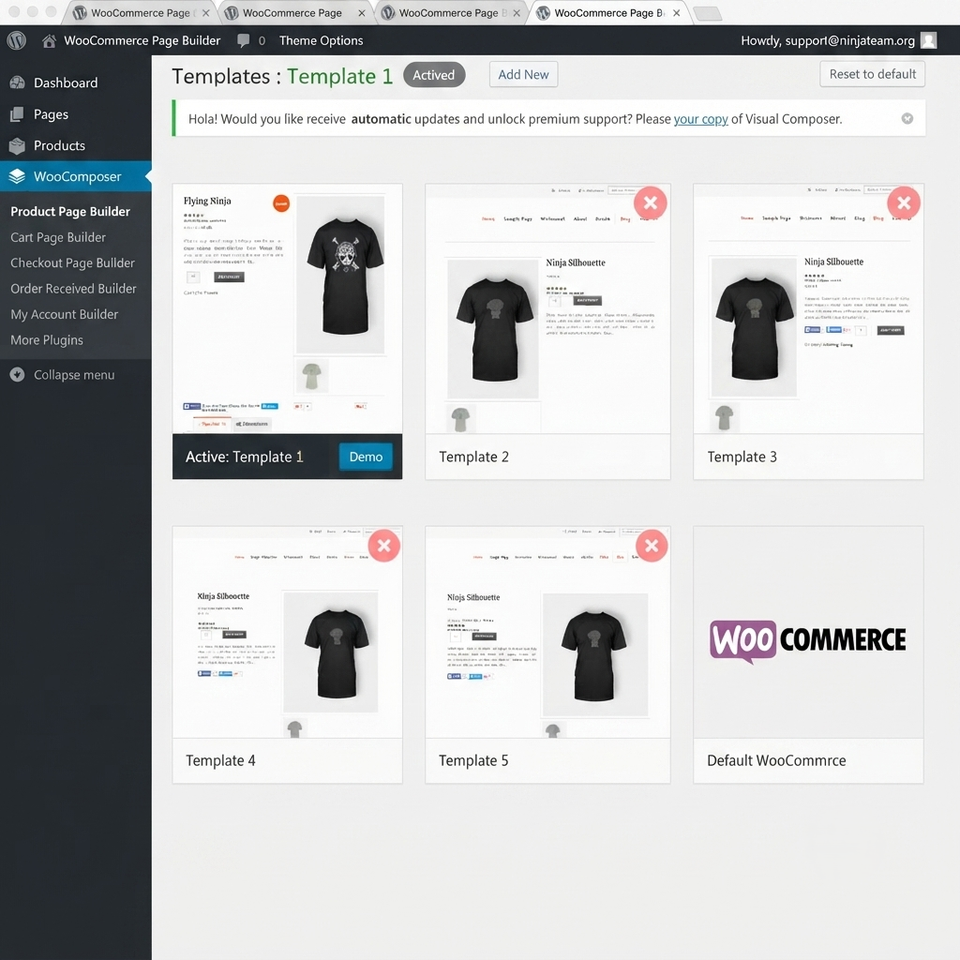
Task: Open the comments bubble icon
Action: (x=243, y=40)
